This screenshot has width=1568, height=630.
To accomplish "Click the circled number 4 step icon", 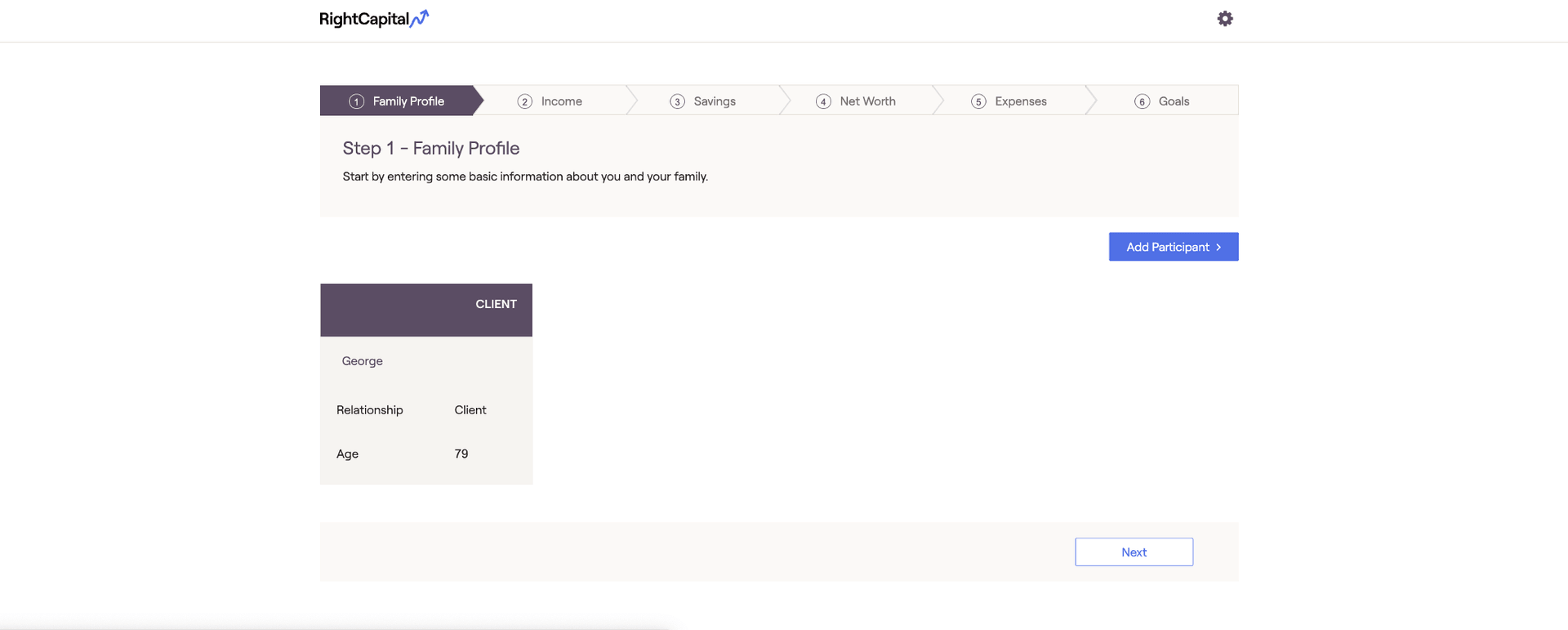I will pos(823,101).
